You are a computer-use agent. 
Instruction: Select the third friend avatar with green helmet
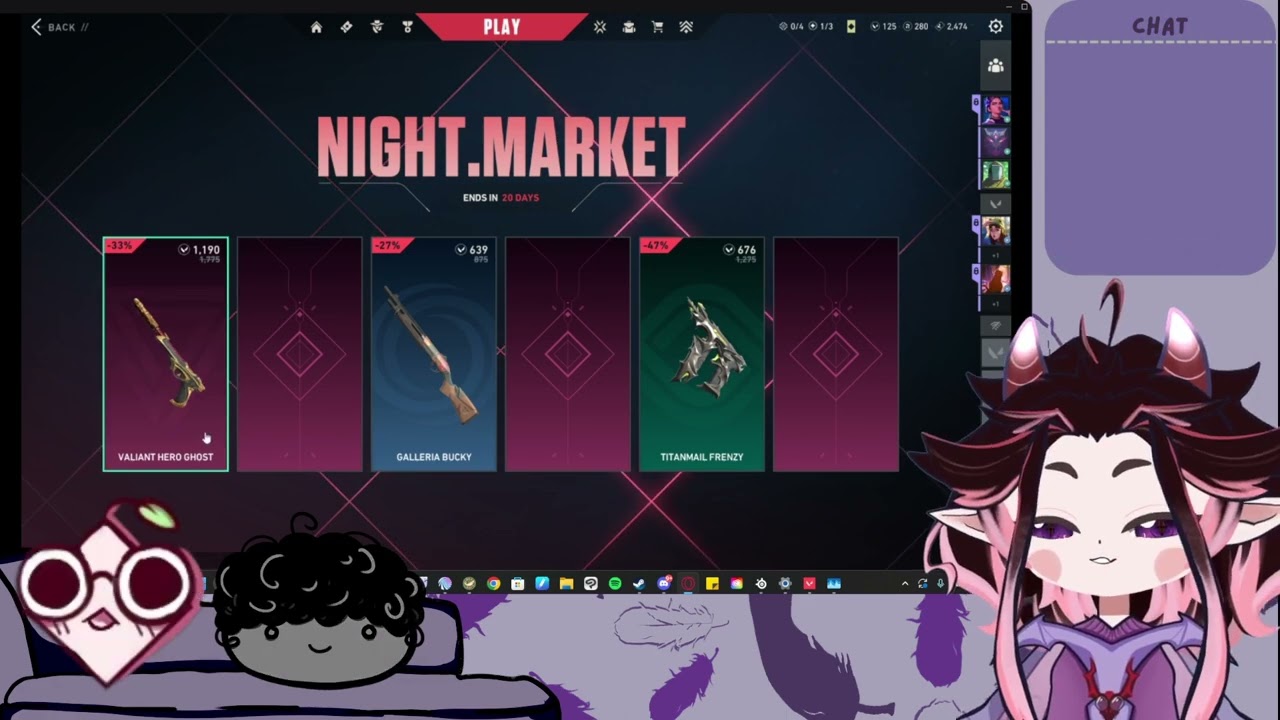tap(995, 175)
